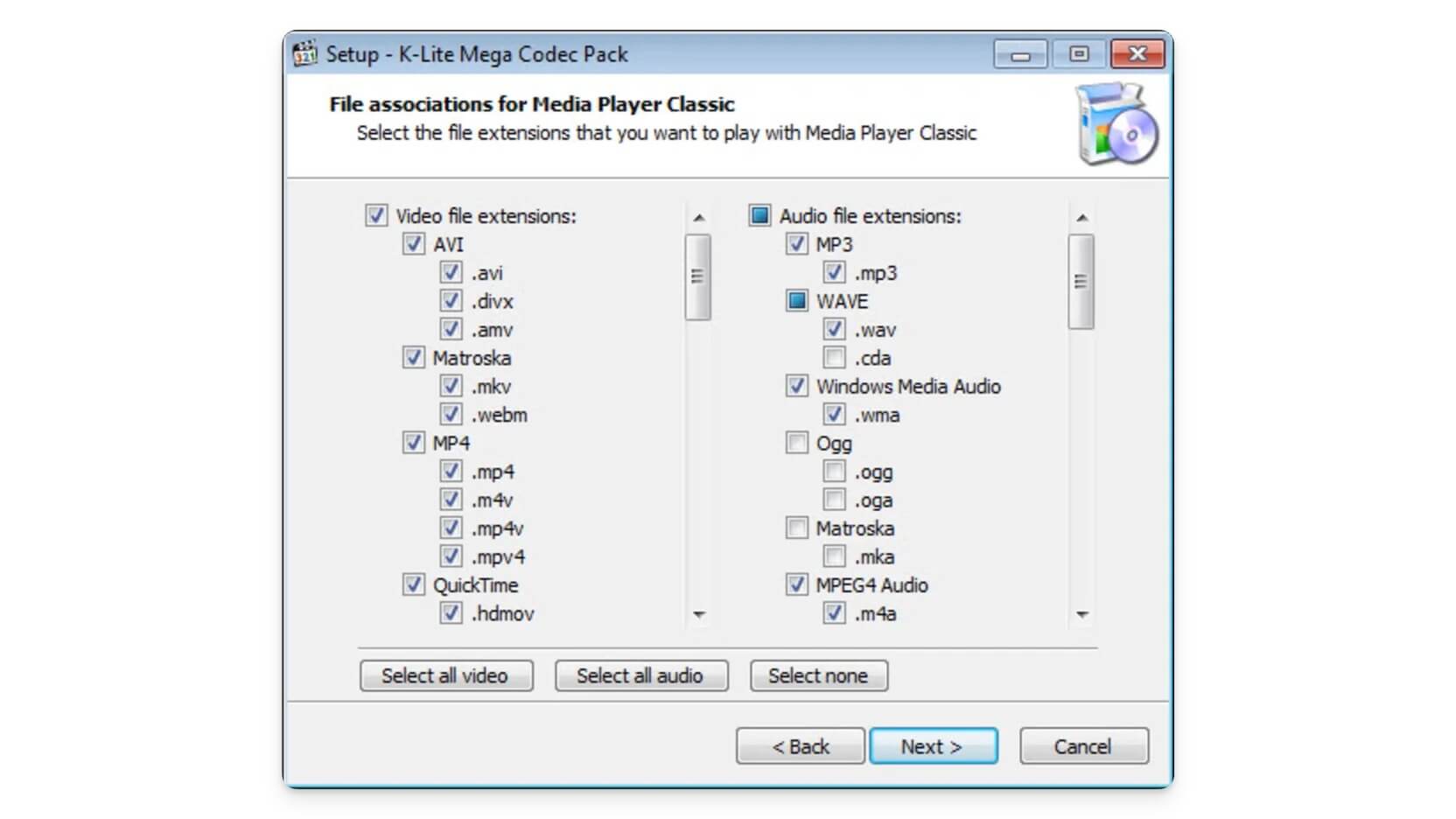The width and height of the screenshot is (1456, 819).
Task: Click the codec pack disc icon
Action: pos(1116,125)
